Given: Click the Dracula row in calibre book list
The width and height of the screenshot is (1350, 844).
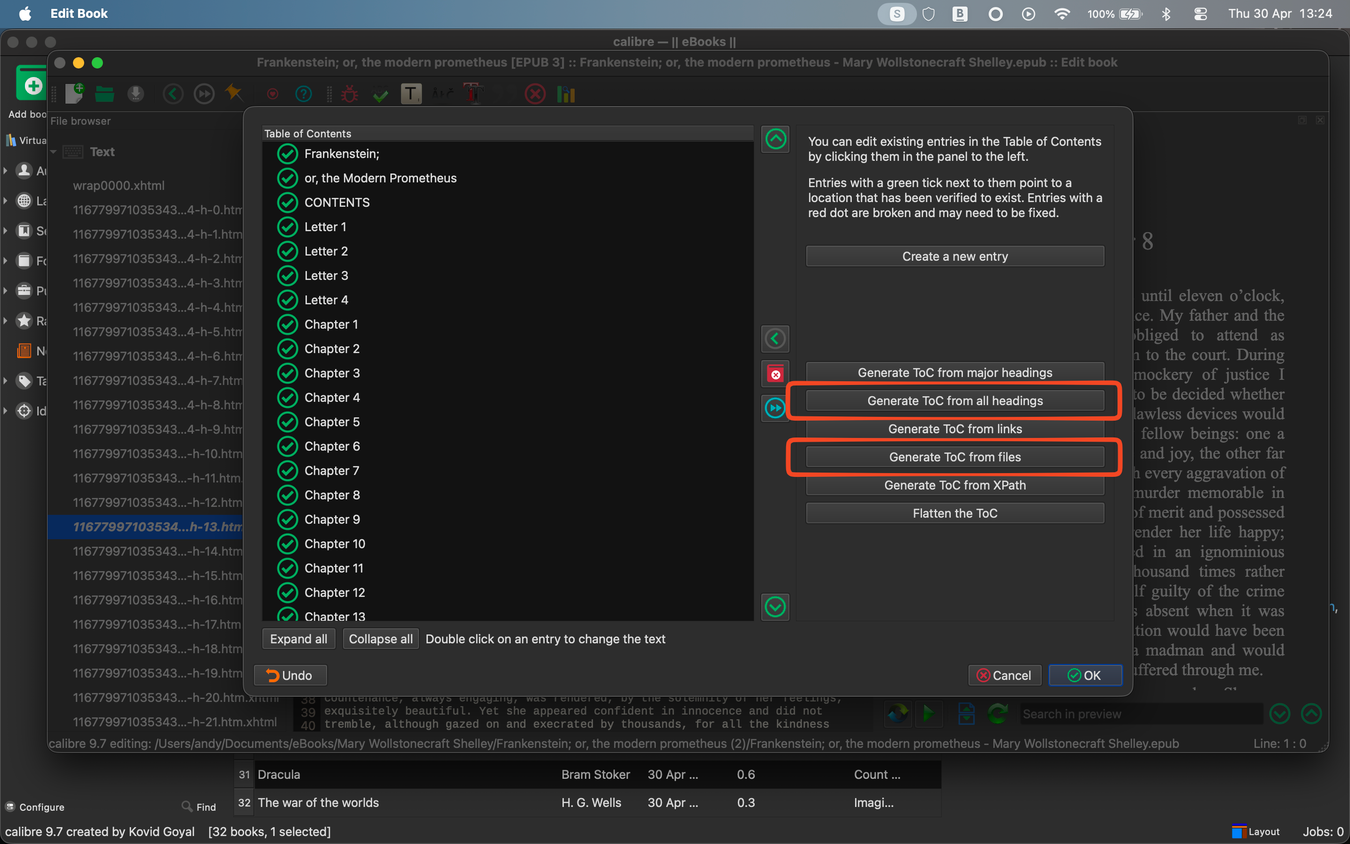Looking at the screenshot, I should point(587,775).
